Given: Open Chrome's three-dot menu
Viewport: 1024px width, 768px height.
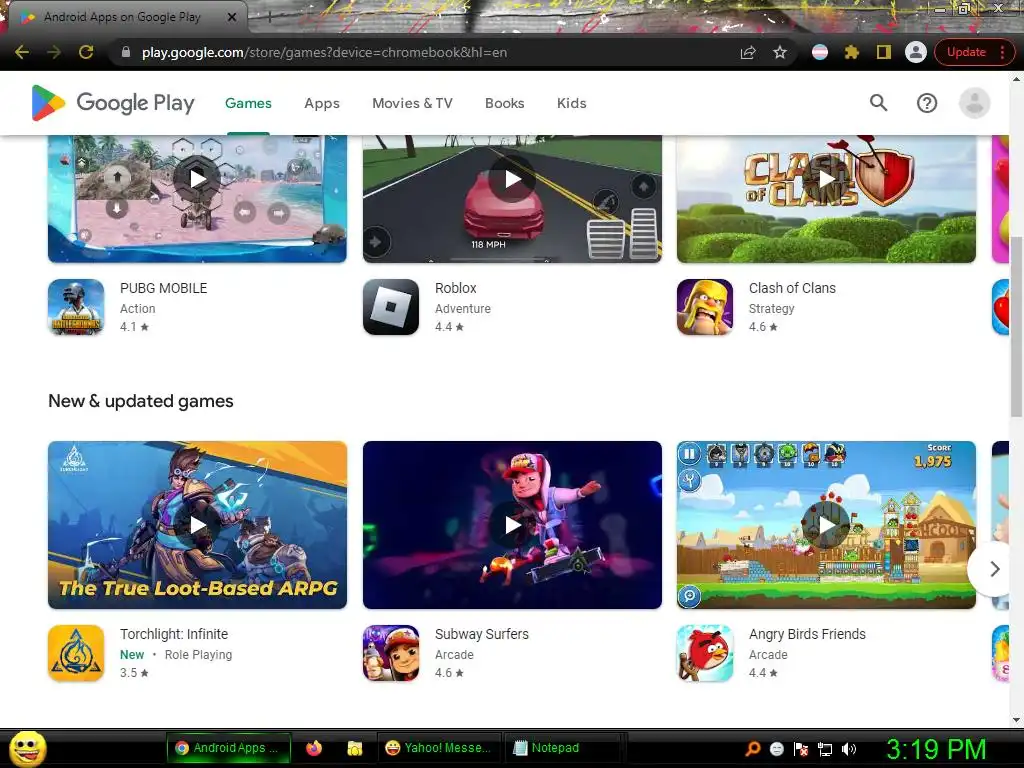Looking at the screenshot, I should [1002, 52].
